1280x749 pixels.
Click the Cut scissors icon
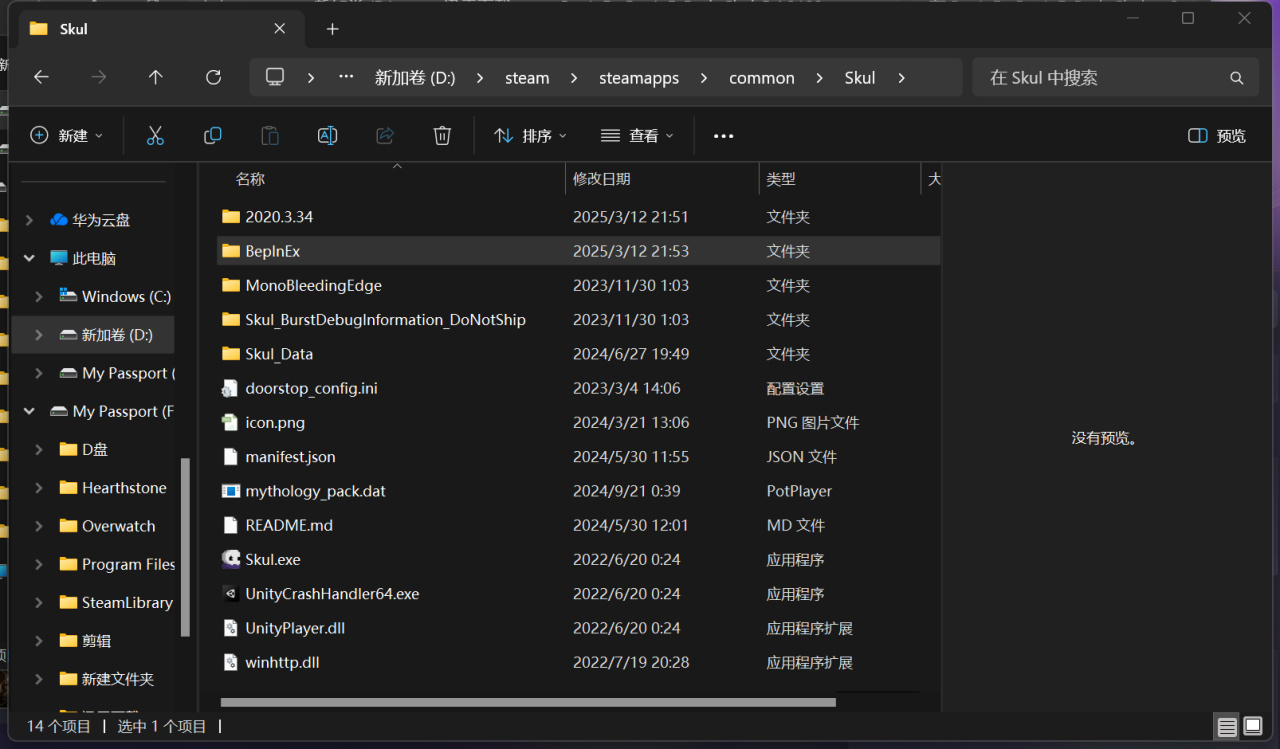(x=155, y=136)
